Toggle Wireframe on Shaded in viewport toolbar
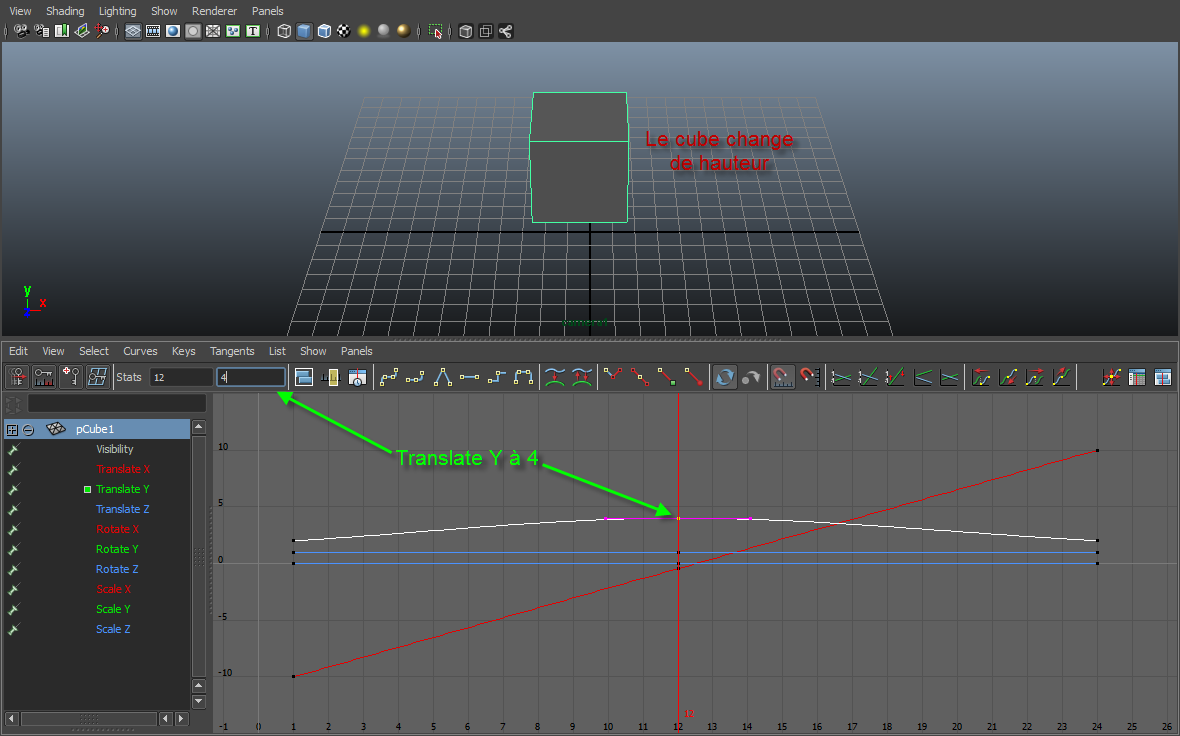 [324, 31]
